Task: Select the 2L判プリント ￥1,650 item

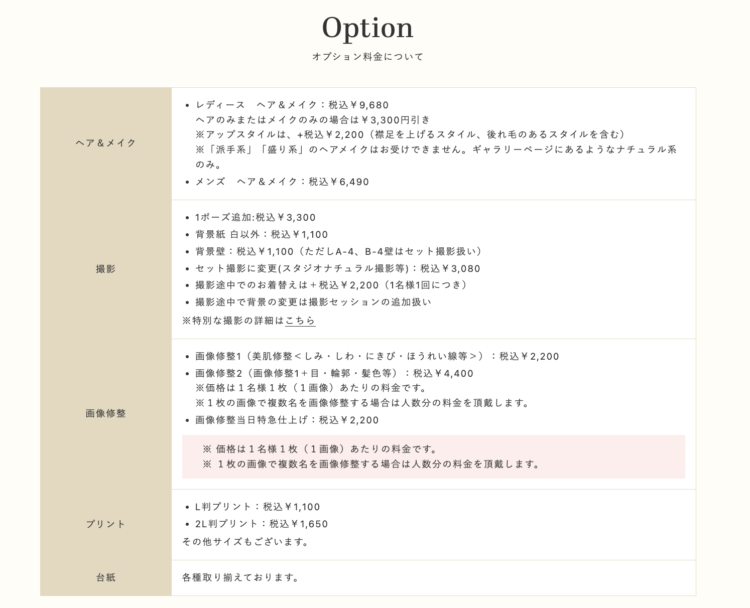Action: pos(262,524)
